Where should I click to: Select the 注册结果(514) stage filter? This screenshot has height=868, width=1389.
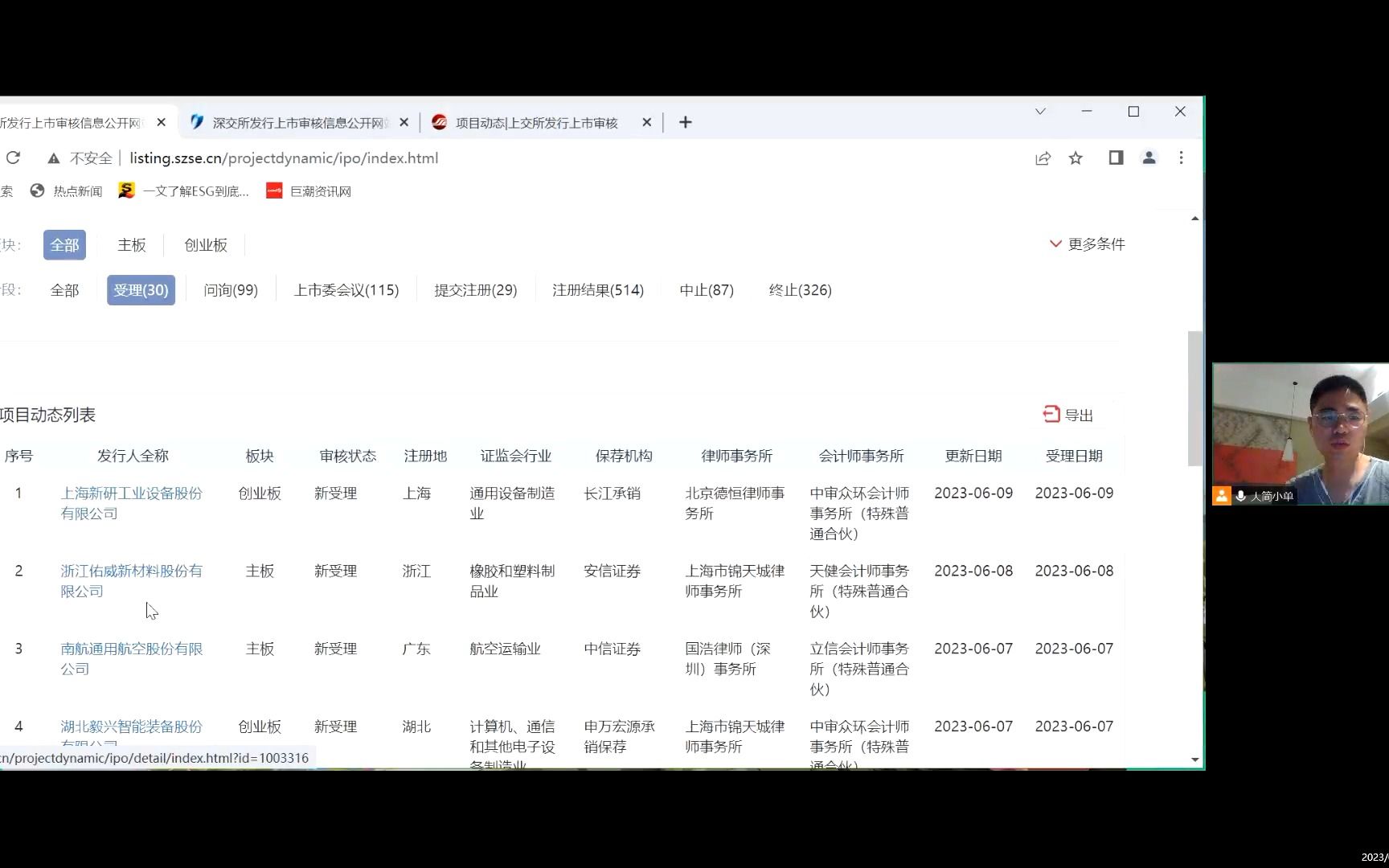(x=598, y=290)
